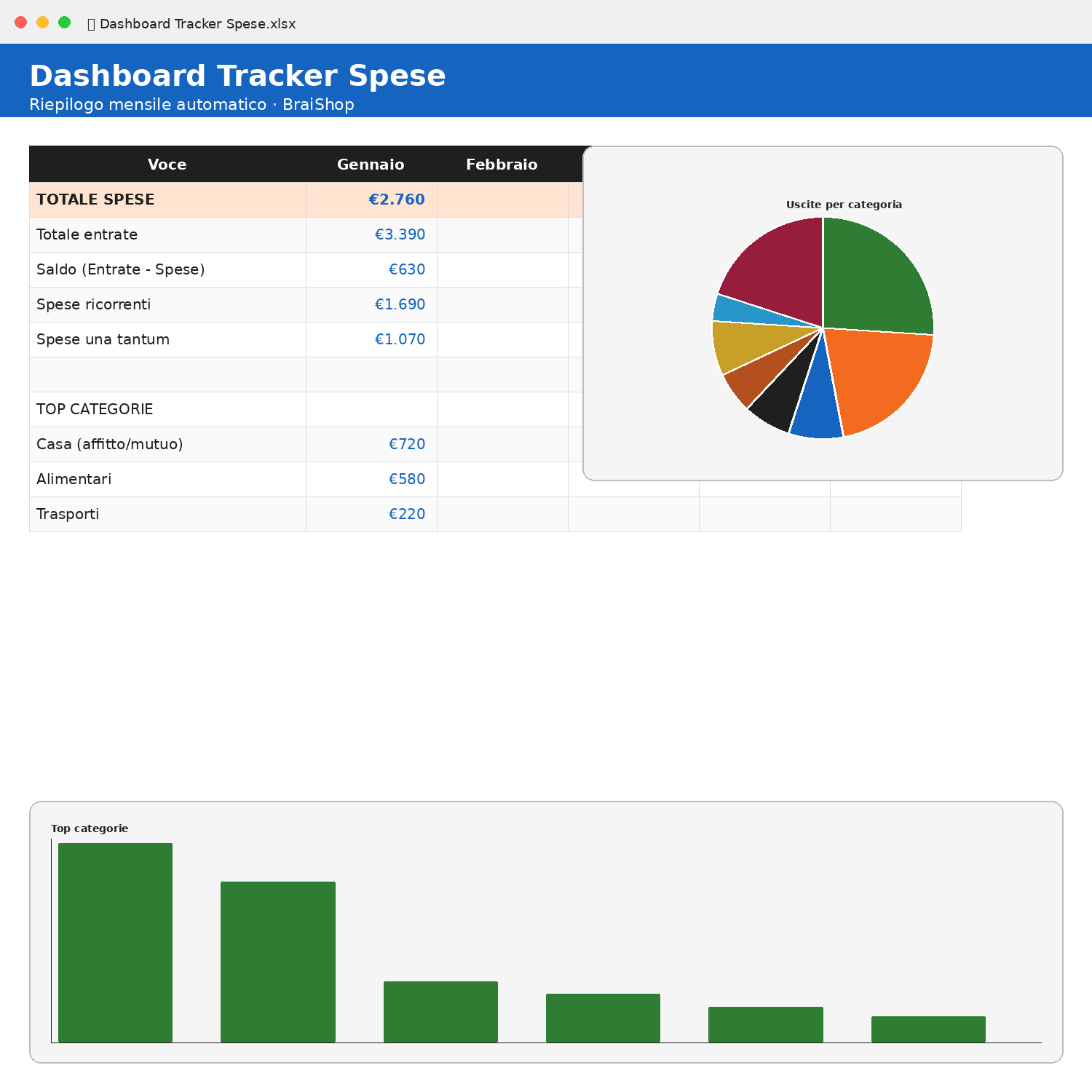Select the second bar in Top categorie chart
1092x1092 pixels.
click(x=278, y=962)
